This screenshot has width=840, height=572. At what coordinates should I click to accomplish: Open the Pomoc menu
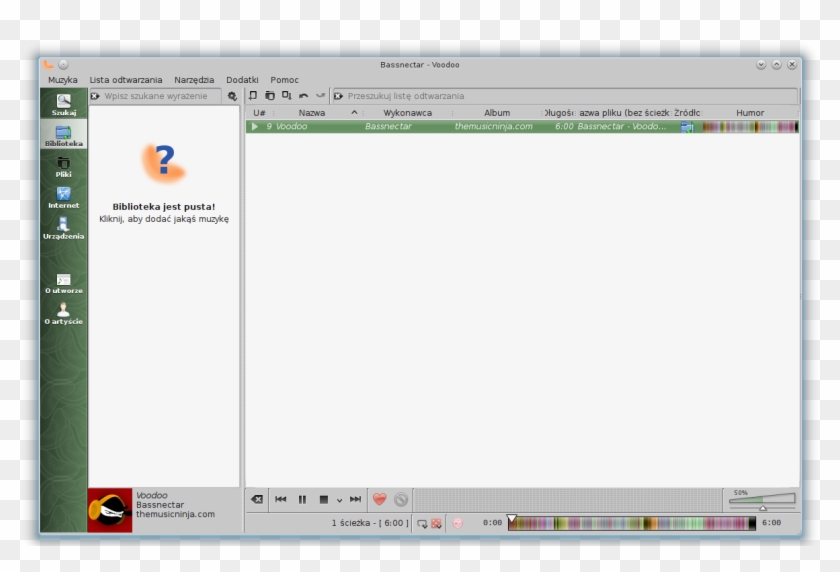[x=284, y=80]
